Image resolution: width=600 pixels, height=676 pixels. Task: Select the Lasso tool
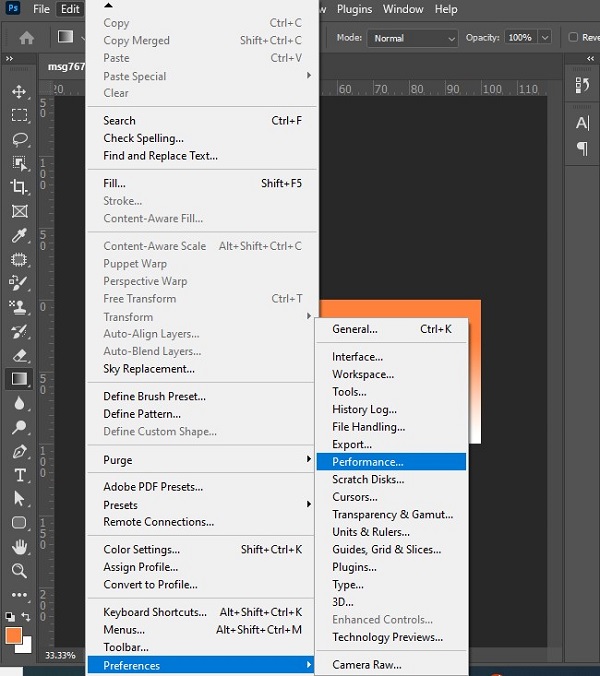tap(19, 139)
